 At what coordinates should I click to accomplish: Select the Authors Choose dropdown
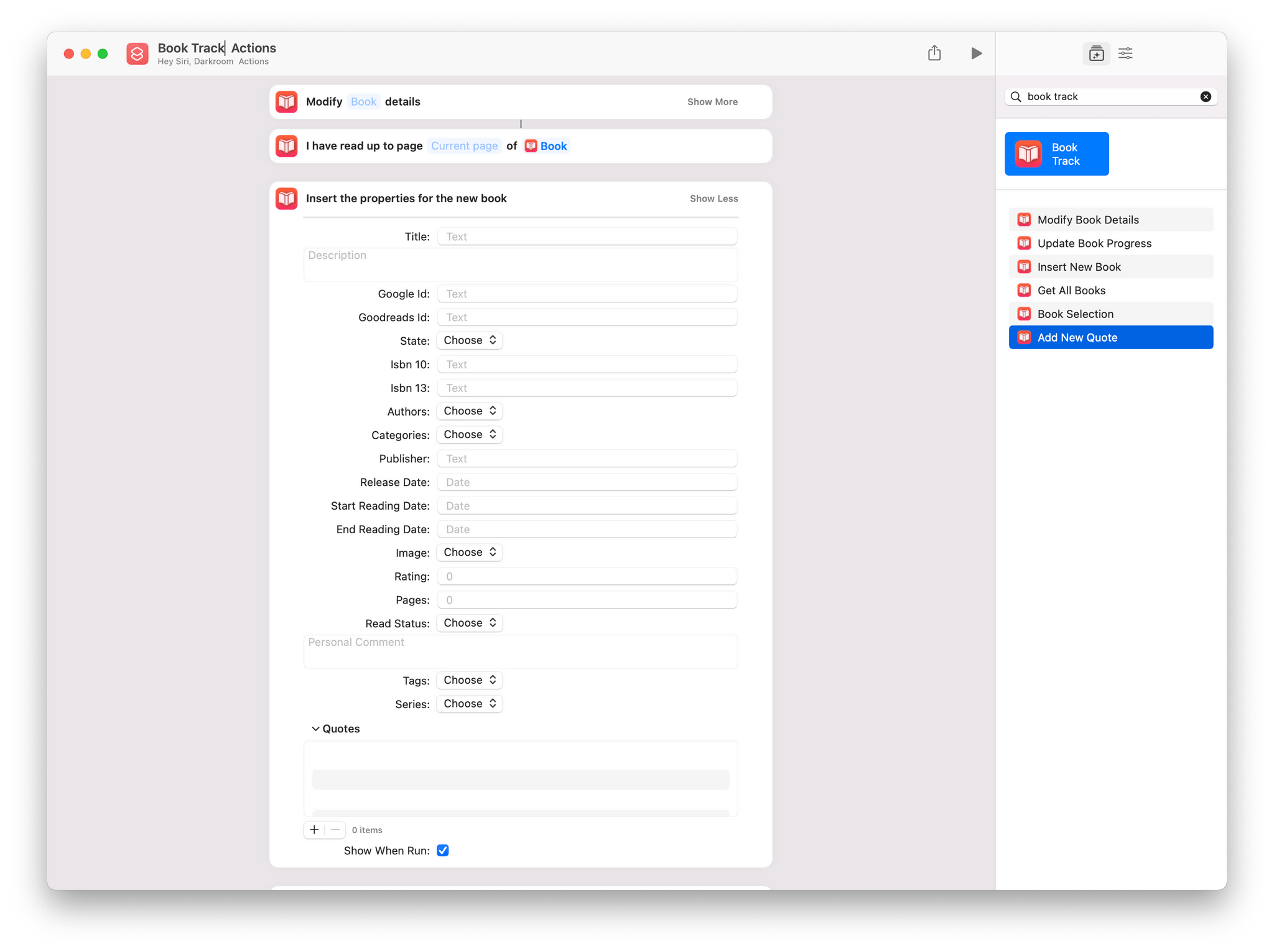coord(469,411)
